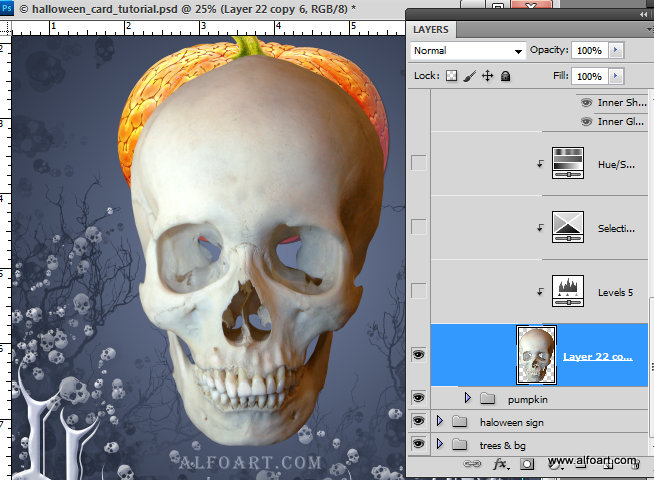Hide the Layer 22 copy layer

point(418,354)
